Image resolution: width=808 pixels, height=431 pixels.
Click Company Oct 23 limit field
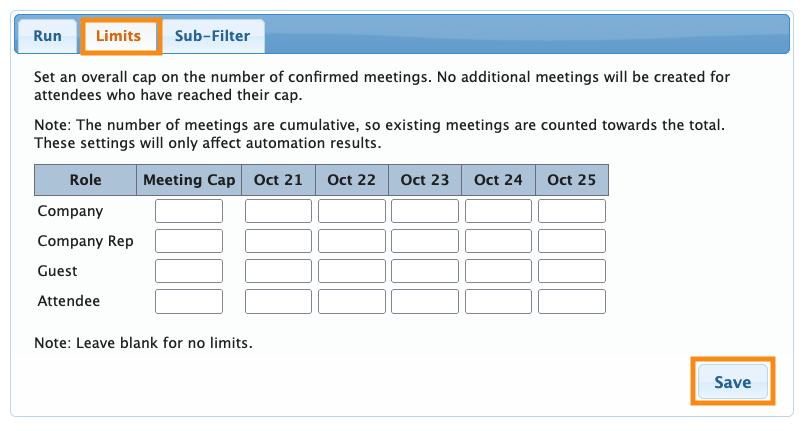425,211
